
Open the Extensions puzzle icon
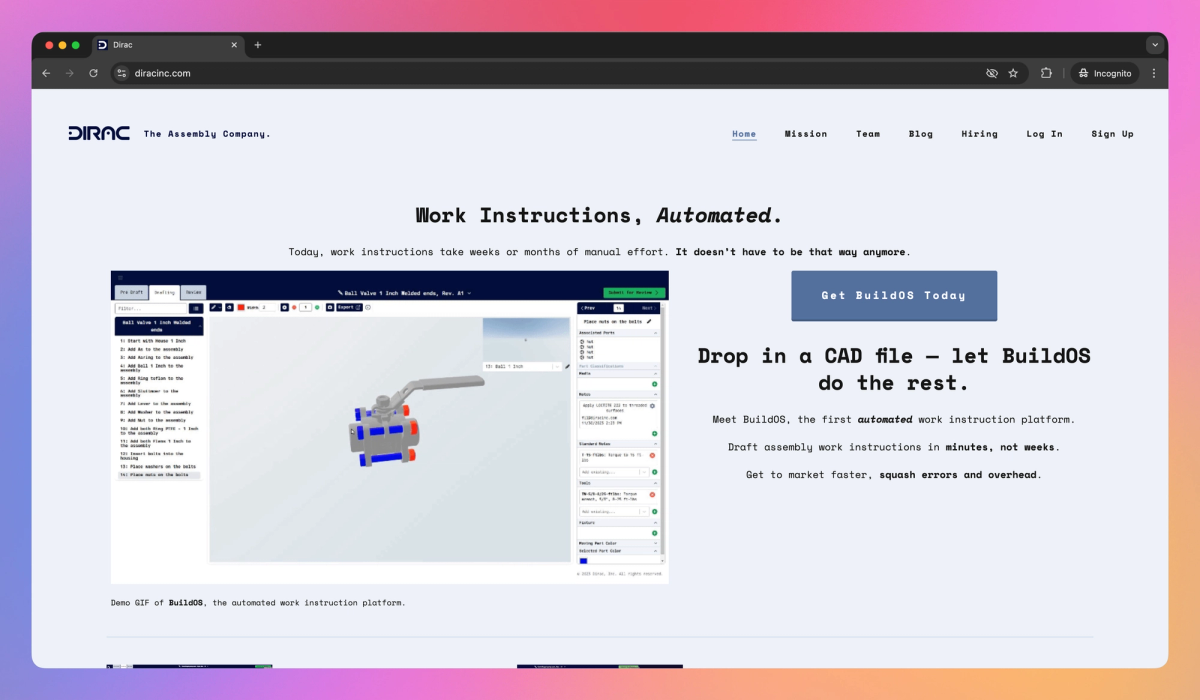pyautogui.click(x=1046, y=73)
